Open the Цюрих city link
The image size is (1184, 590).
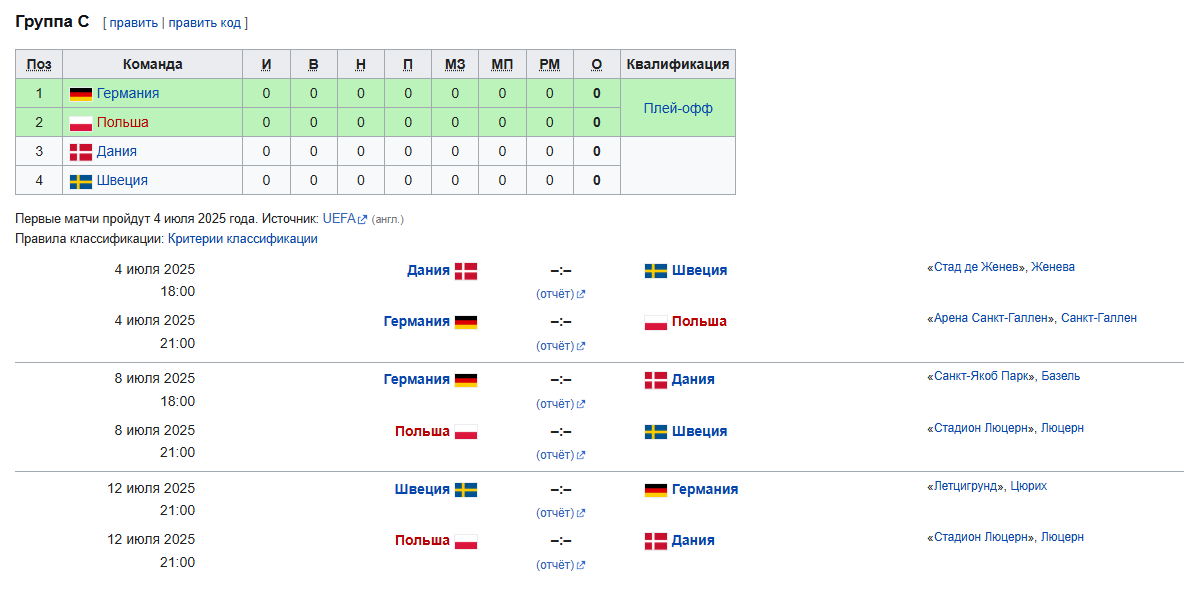[1028, 486]
